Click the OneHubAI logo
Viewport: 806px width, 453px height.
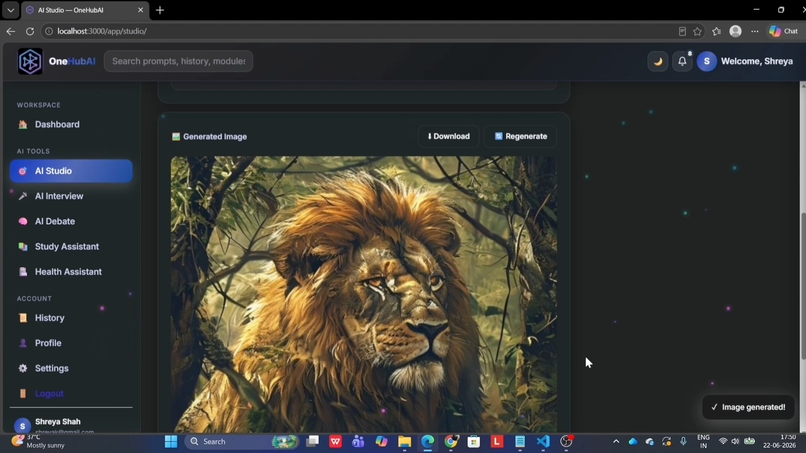[30, 61]
